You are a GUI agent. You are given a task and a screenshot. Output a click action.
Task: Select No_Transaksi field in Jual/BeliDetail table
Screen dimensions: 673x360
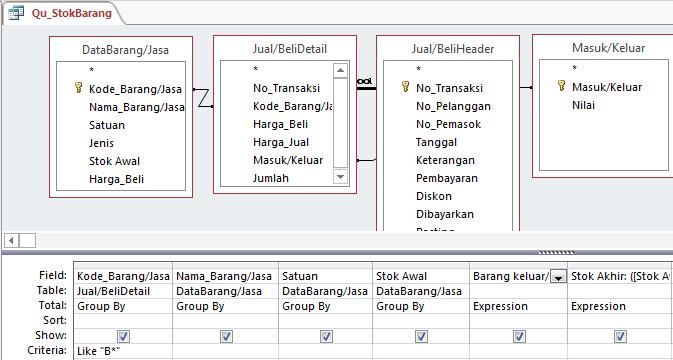(286, 88)
